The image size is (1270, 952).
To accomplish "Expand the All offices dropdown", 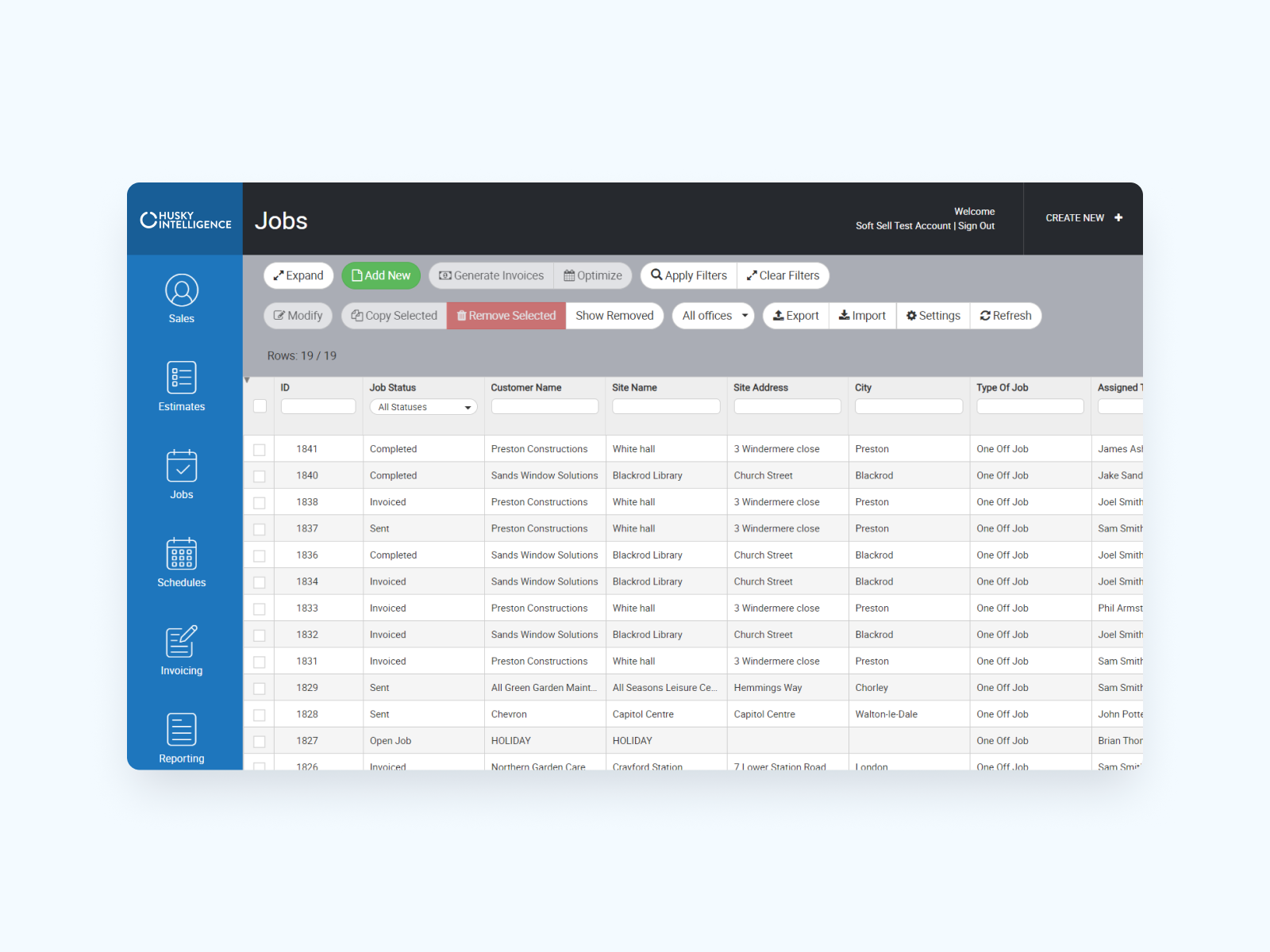I will click(x=712, y=315).
